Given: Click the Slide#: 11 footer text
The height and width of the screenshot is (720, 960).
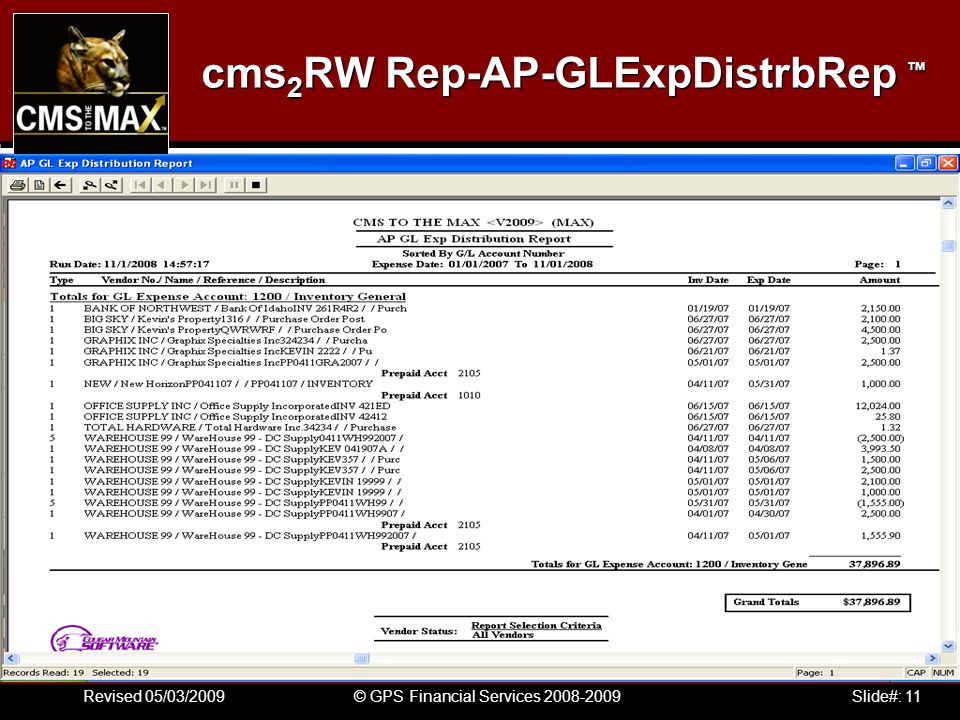Looking at the screenshot, I should (x=886, y=696).
